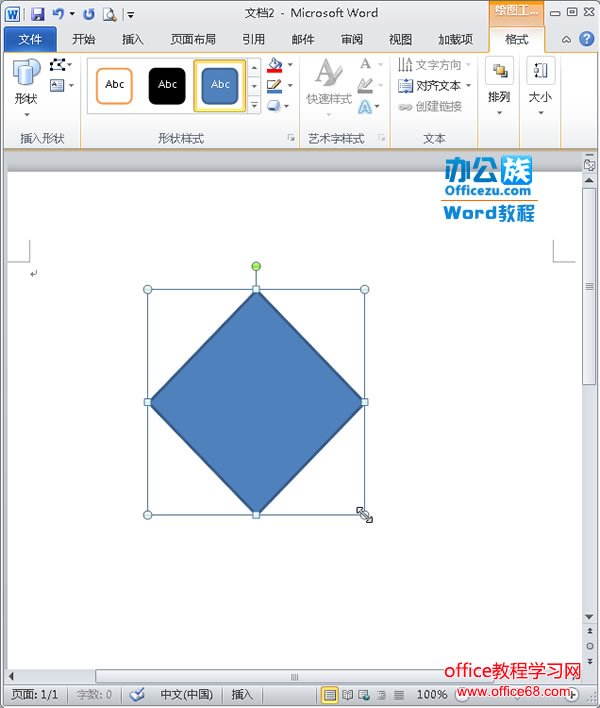Open the Shape Fill dropdown arrow
This screenshot has height=708, width=600.
[x=290, y=65]
